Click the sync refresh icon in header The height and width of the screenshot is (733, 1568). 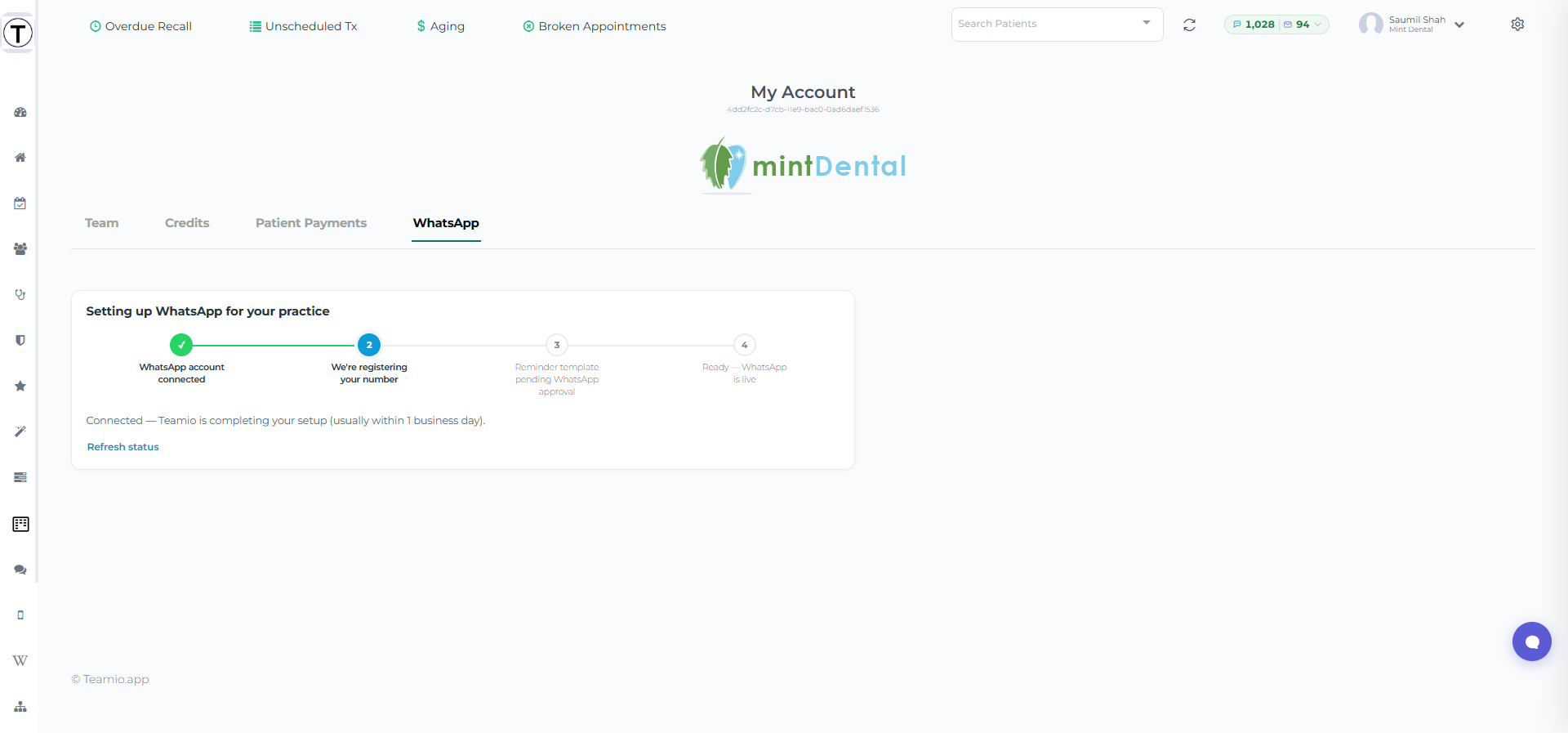(1190, 25)
